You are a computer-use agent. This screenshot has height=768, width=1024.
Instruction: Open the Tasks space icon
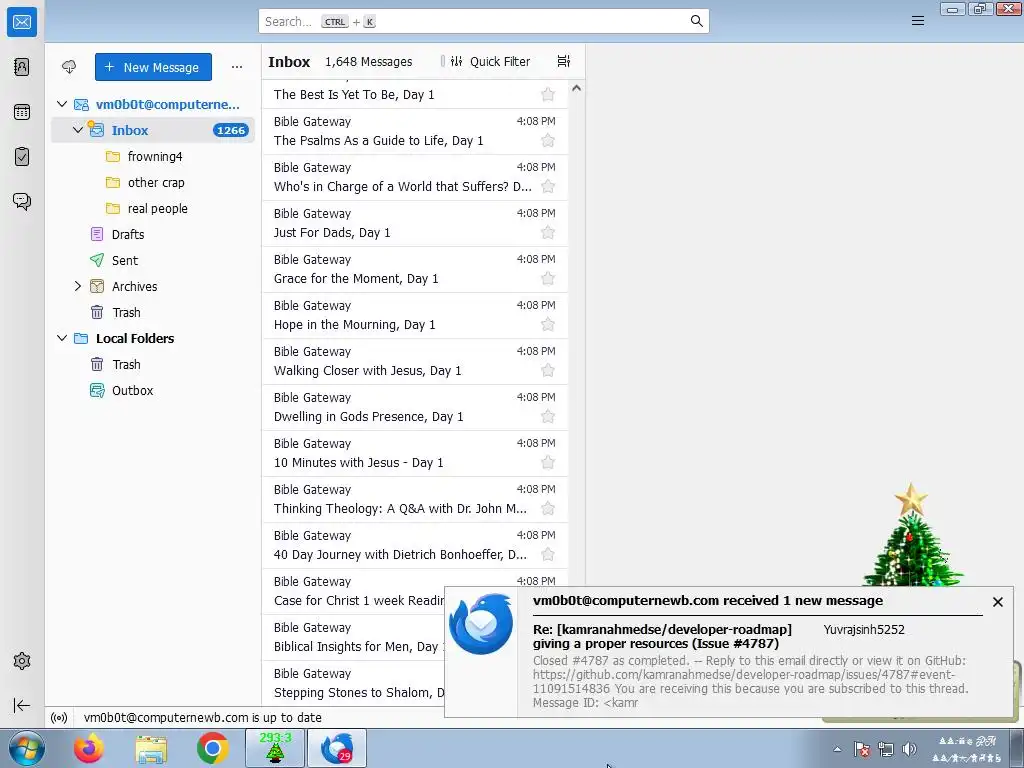(22, 157)
